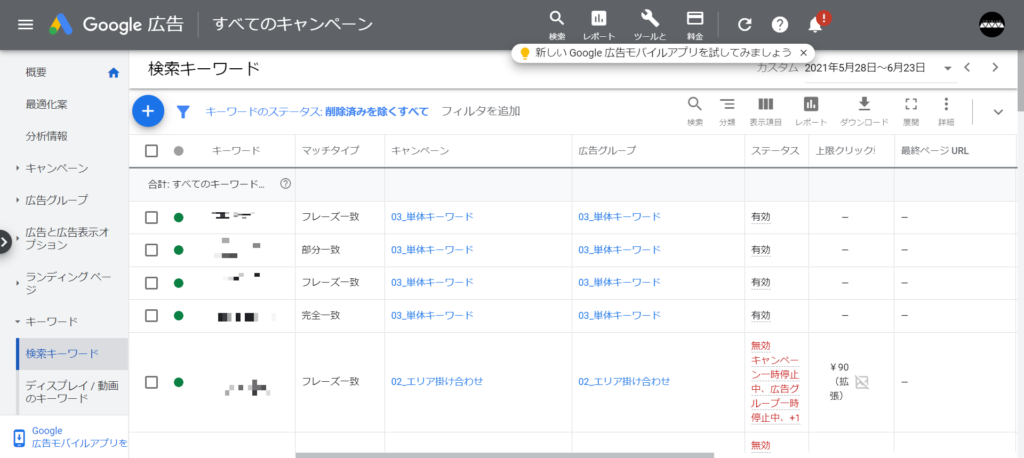Go to the next date range

tap(995, 67)
